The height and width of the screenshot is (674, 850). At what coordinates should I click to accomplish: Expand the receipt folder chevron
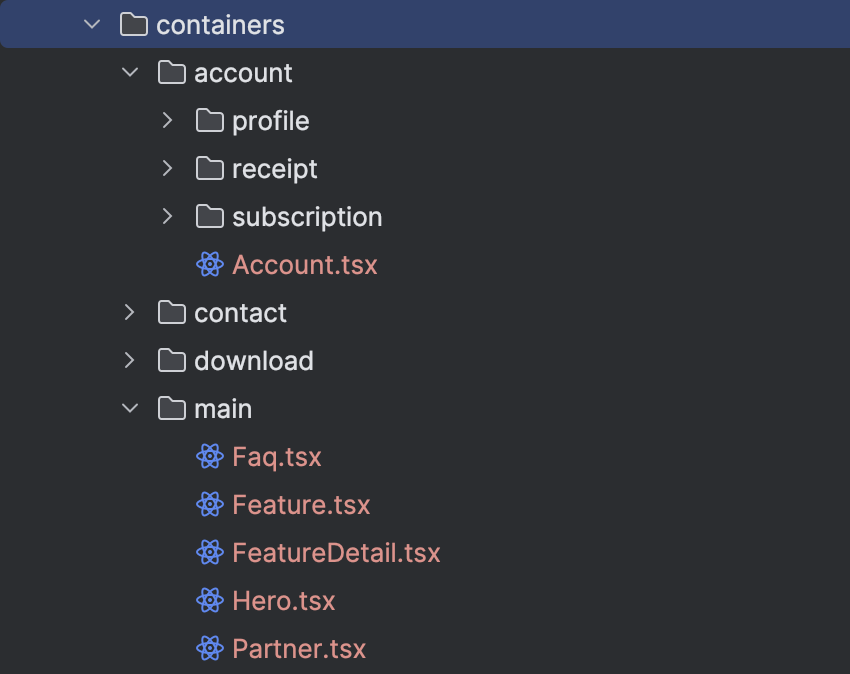click(168, 169)
